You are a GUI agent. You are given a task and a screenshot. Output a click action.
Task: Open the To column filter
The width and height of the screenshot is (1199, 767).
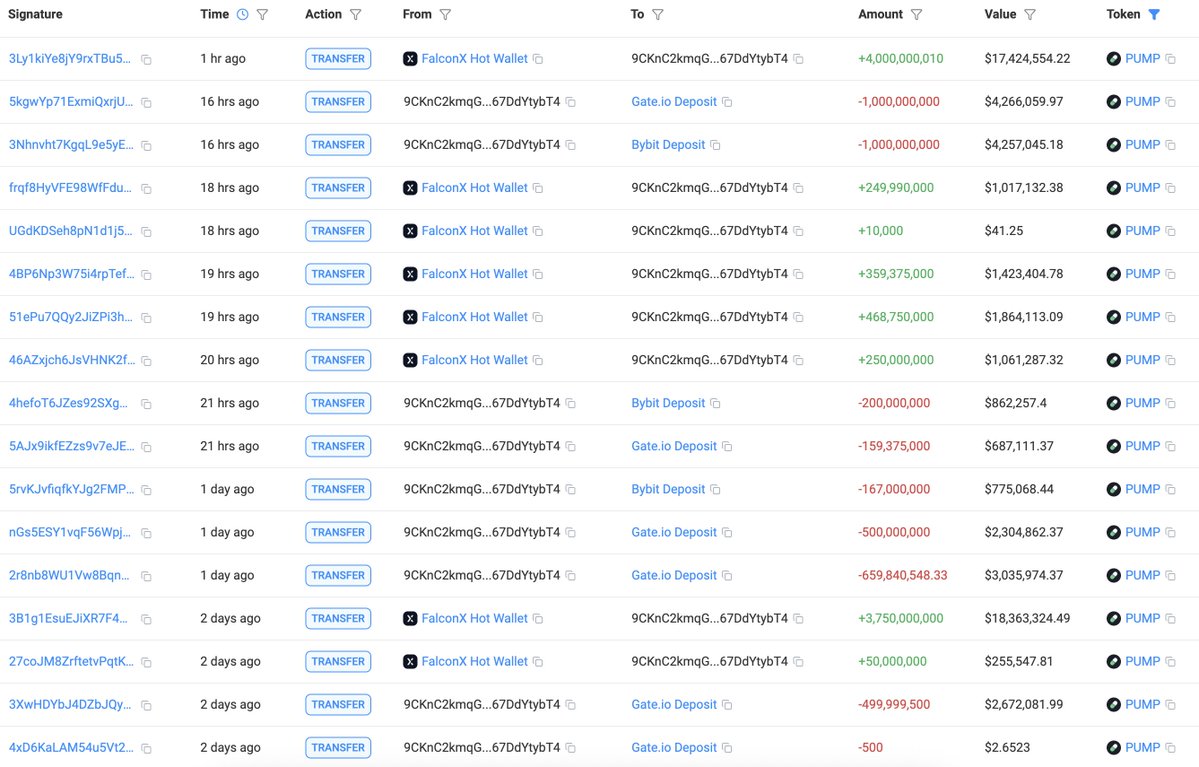click(658, 15)
